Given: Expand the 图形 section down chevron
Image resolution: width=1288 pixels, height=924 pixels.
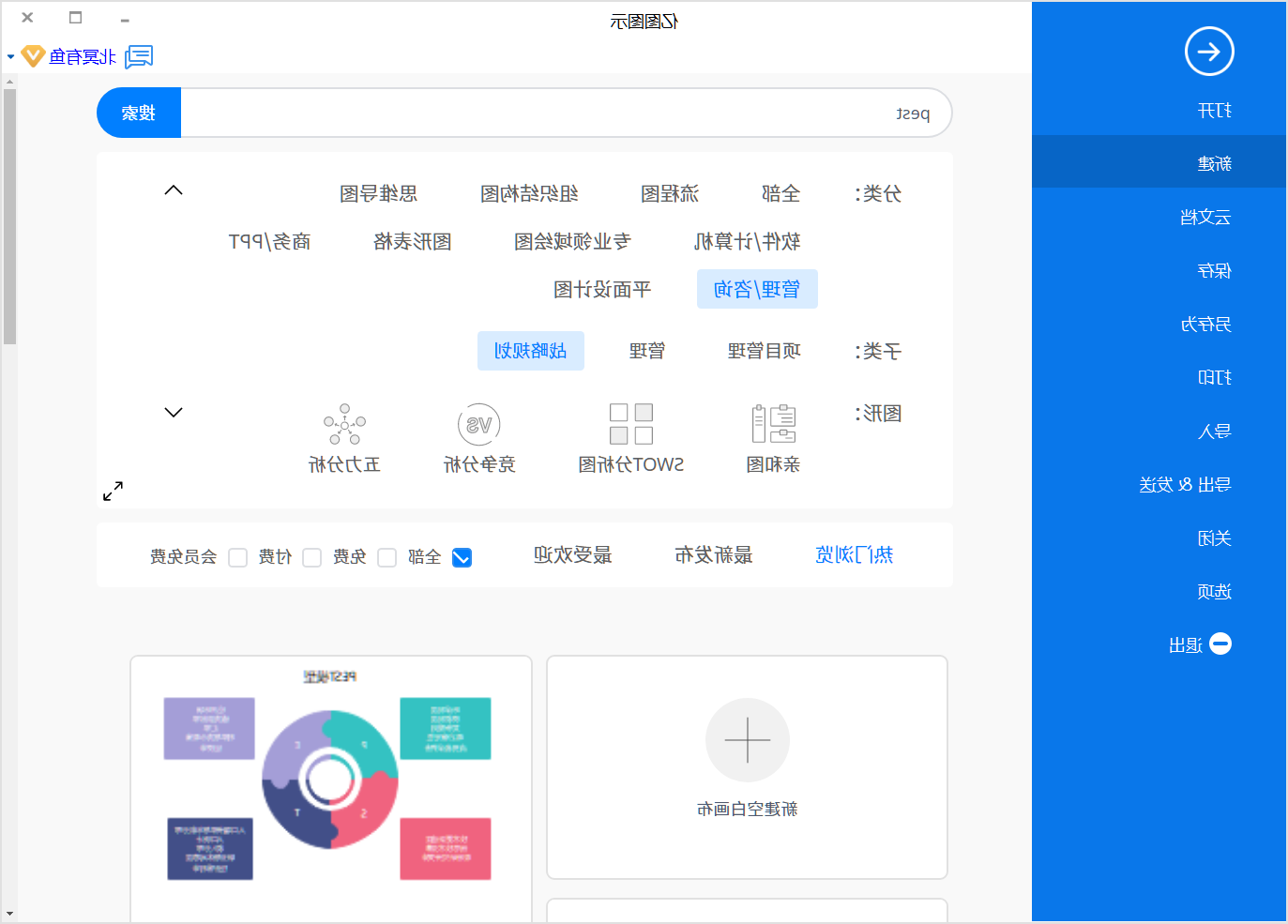Looking at the screenshot, I should coord(174,413).
